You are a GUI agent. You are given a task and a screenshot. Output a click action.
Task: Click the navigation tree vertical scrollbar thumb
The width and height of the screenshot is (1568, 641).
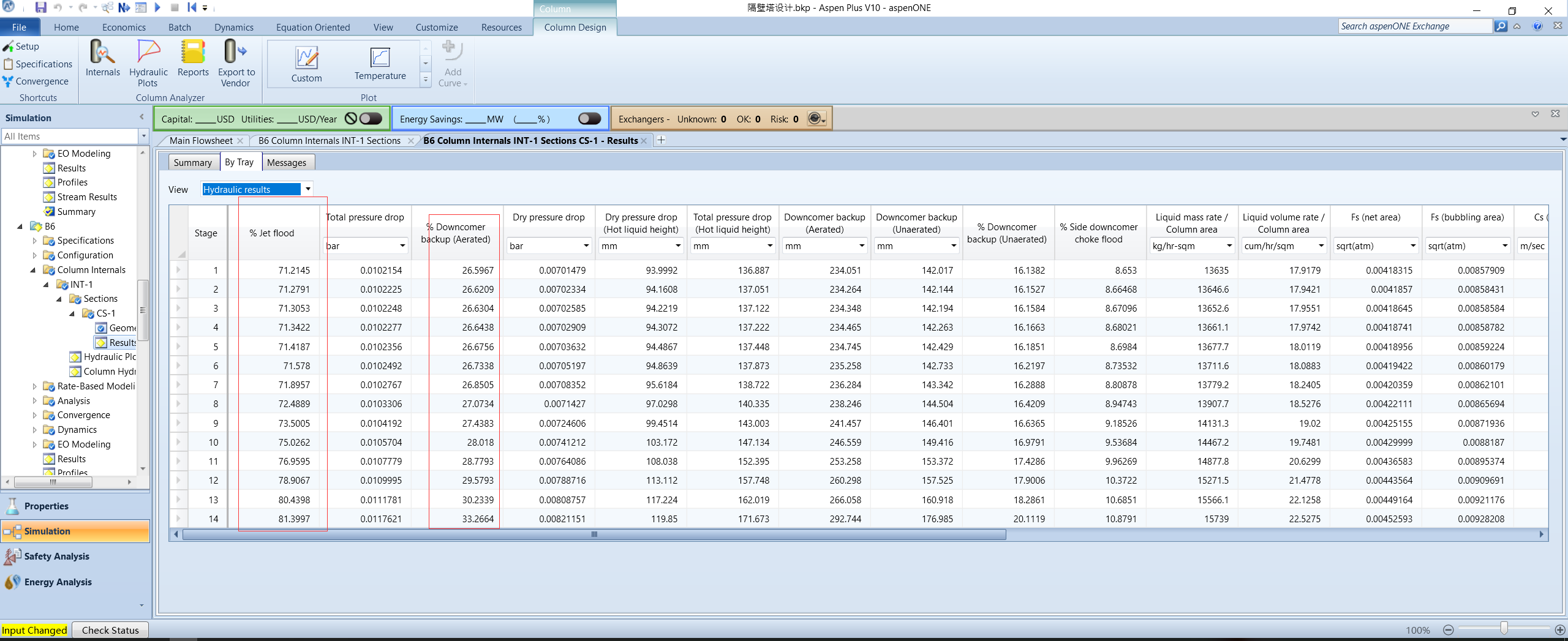[142, 310]
